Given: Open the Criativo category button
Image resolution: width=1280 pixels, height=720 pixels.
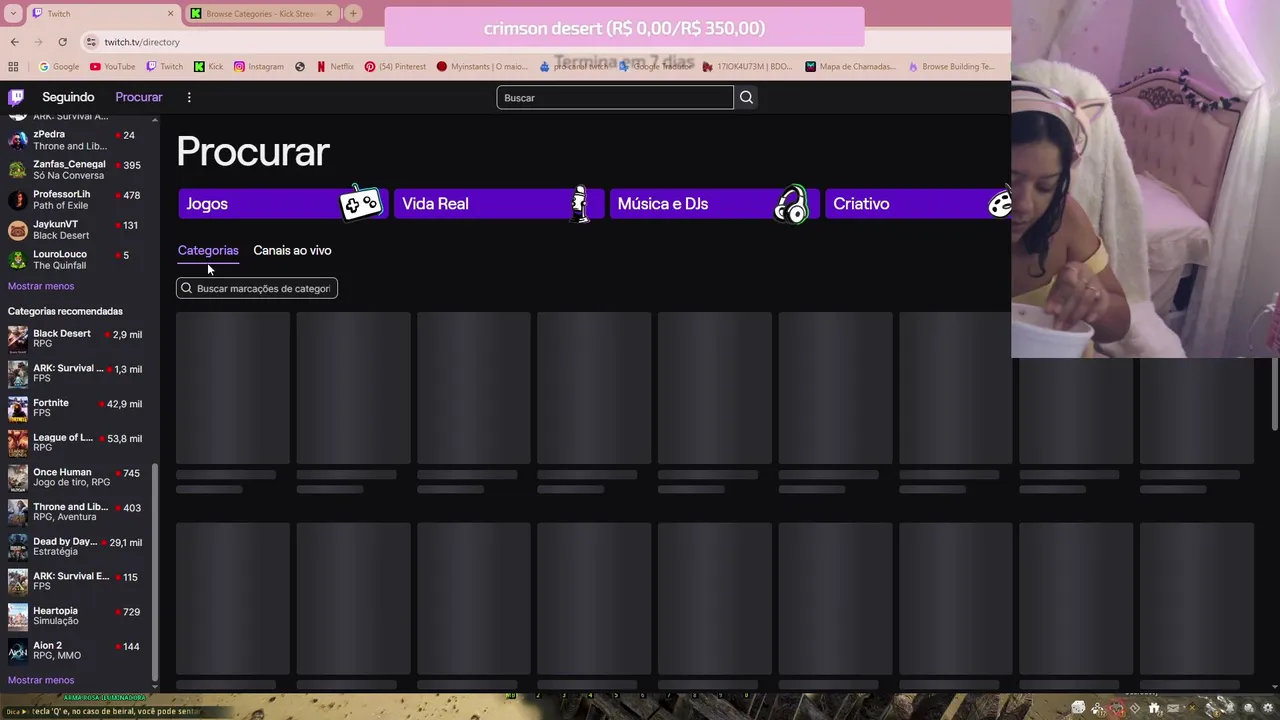Looking at the screenshot, I should [918, 204].
